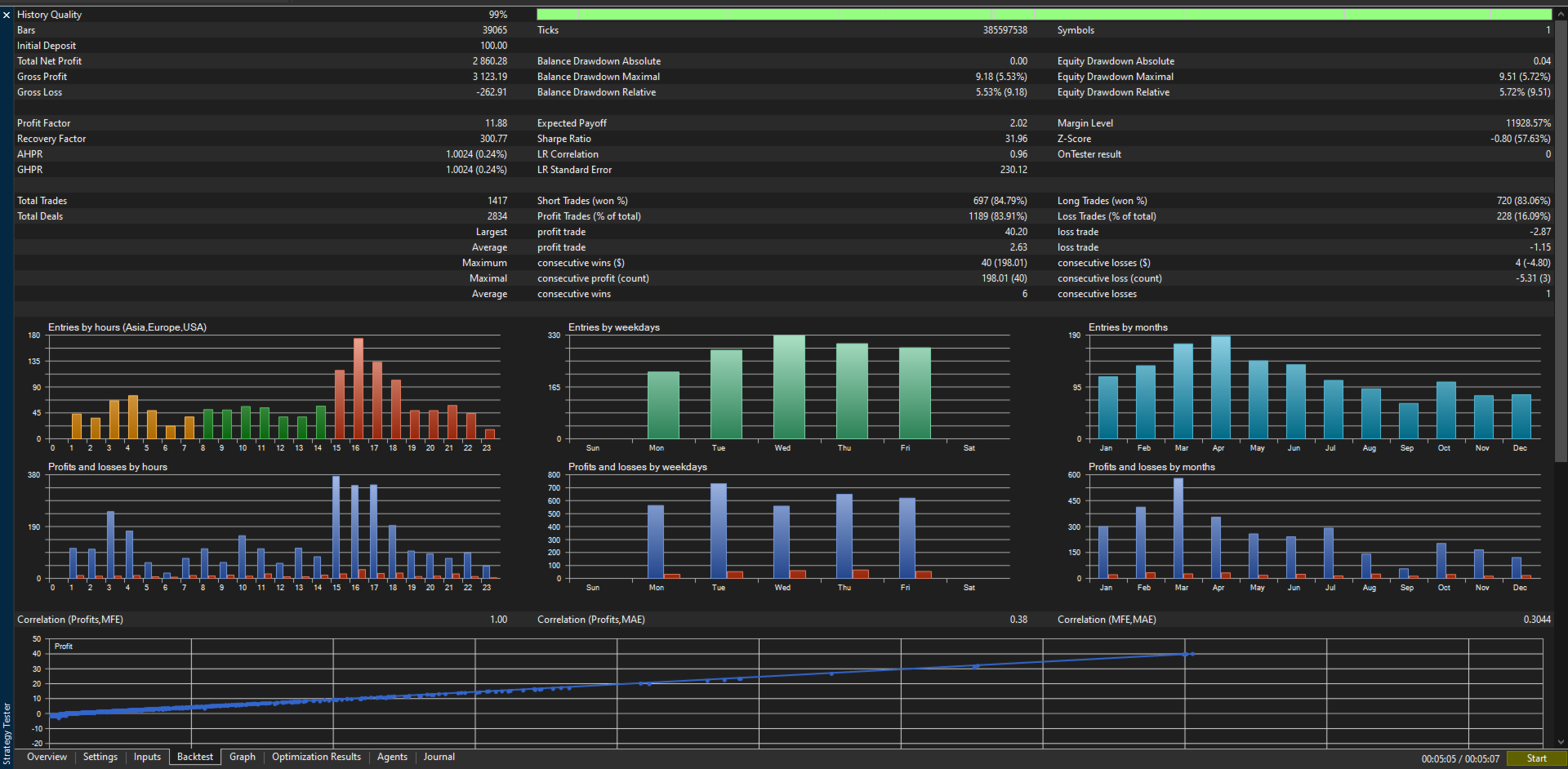The width and height of the screenshot is (1568, 769).
Task: Open the Overview tab
Action: [x=47, y=757]
